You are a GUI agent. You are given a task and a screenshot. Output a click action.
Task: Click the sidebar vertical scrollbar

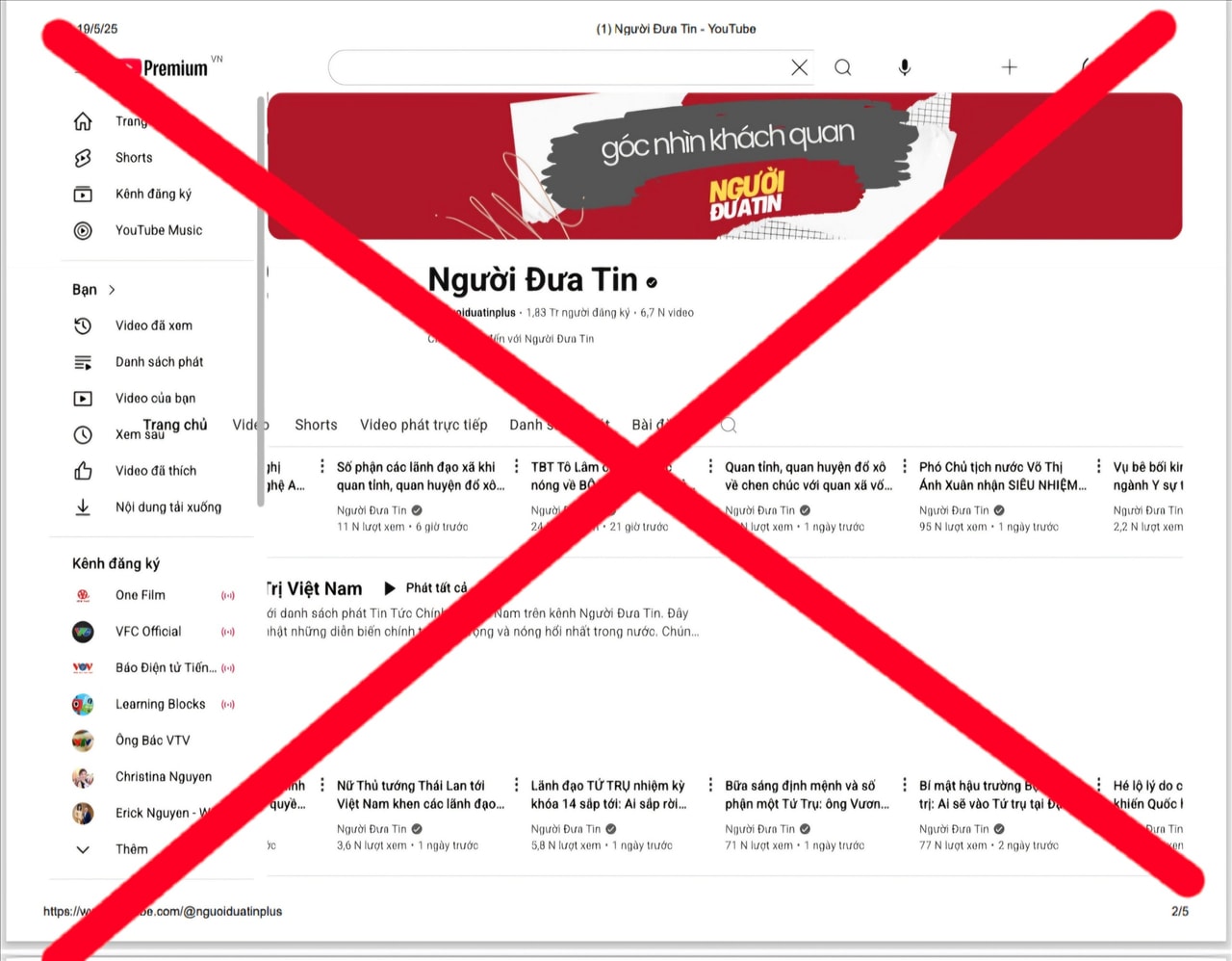(260, 300)
